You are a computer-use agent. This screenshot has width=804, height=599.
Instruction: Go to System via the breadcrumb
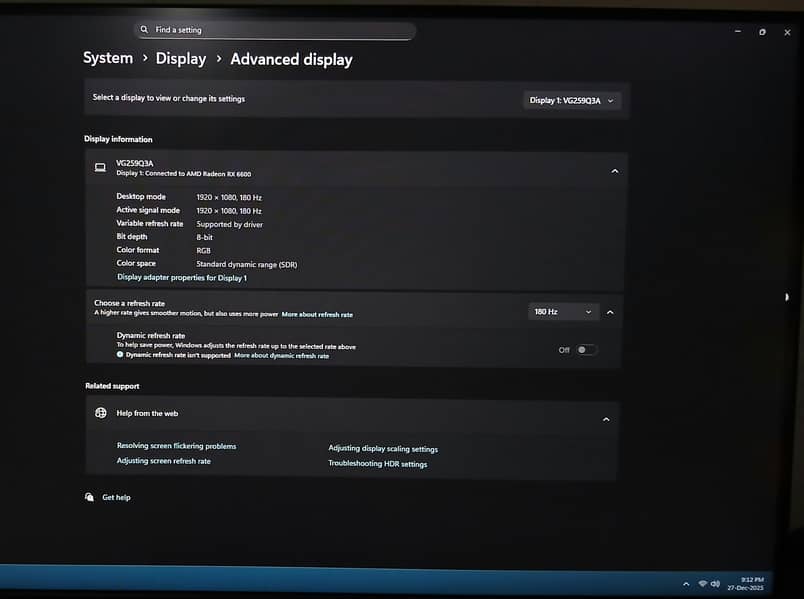click(108, 58)
